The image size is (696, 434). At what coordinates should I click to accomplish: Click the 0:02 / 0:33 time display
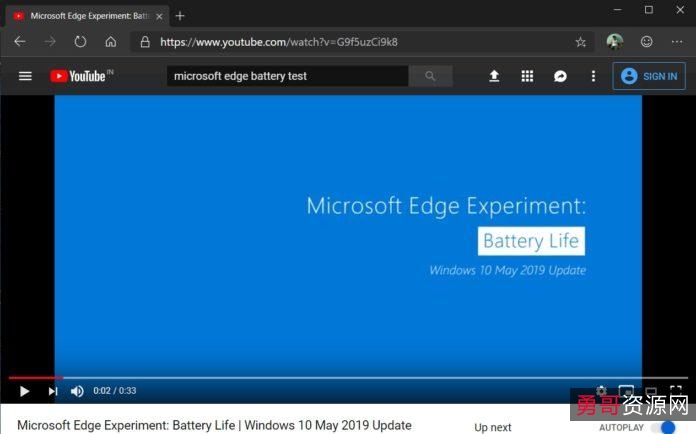pos(115,391)
